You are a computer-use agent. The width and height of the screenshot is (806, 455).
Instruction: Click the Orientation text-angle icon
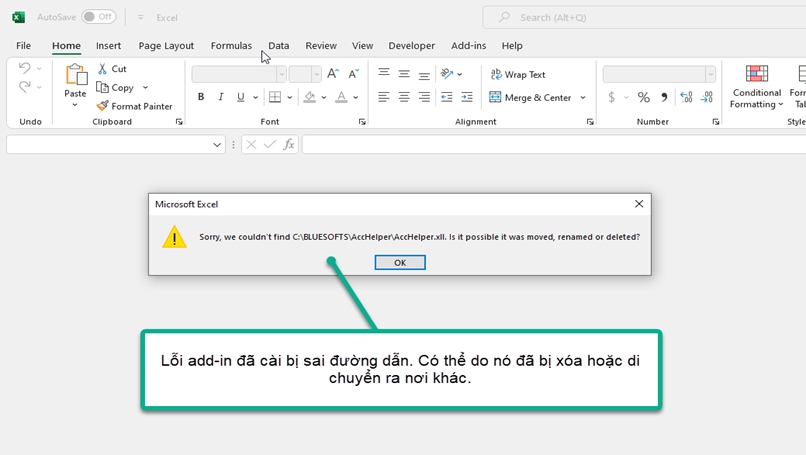[x=447, y=74]
